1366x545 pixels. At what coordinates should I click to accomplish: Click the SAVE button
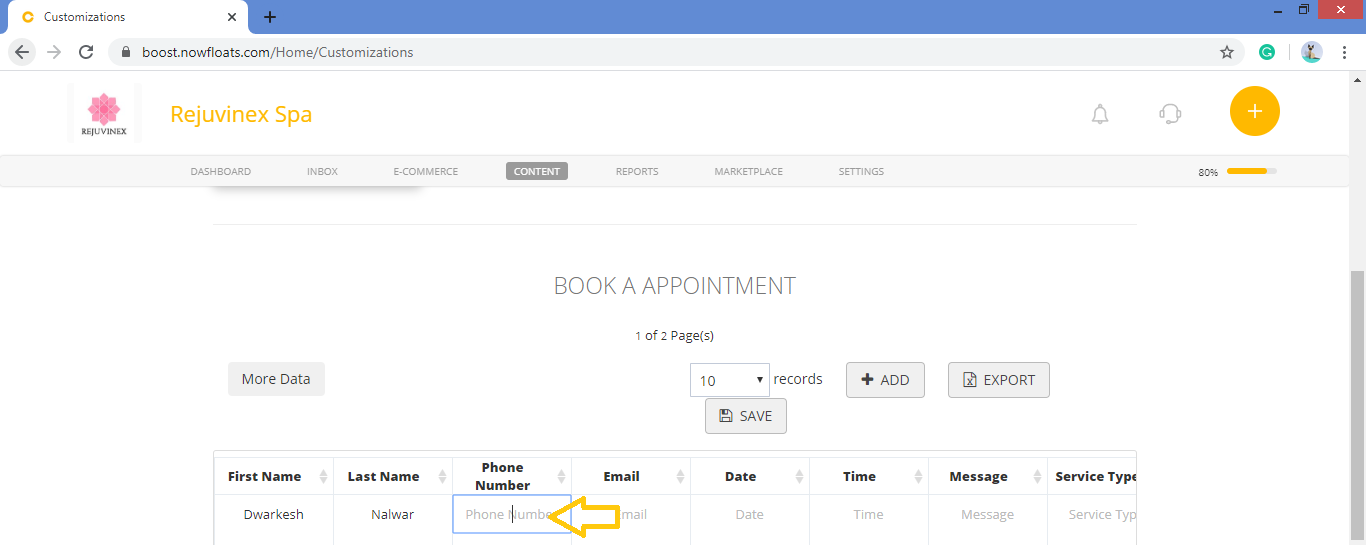point(746,416)
